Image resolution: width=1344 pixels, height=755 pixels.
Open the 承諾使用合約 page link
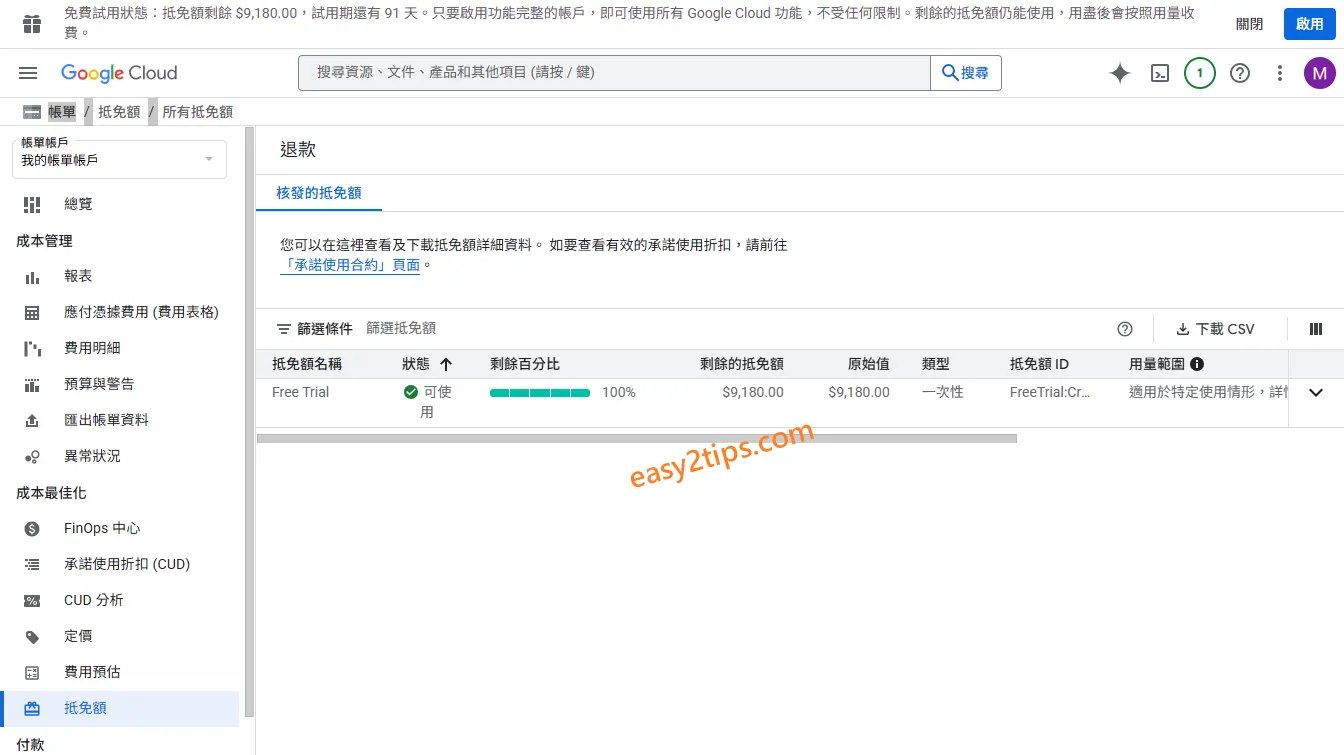click(x=349, y=264)
